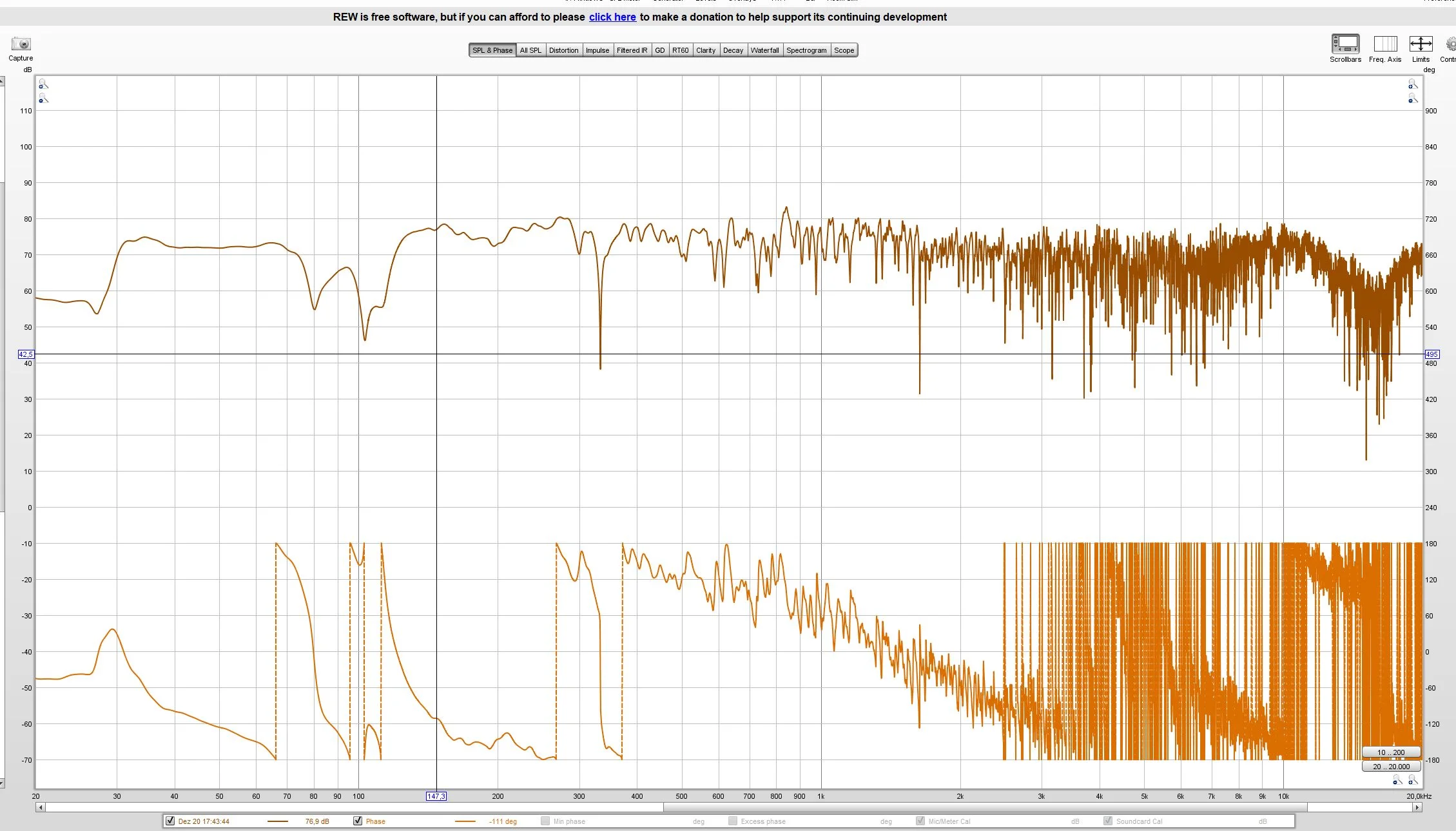Toggle Dez 20 17:43:44 trace checkbox
This screenshot has width=1456, height=831.
point(170,821)
